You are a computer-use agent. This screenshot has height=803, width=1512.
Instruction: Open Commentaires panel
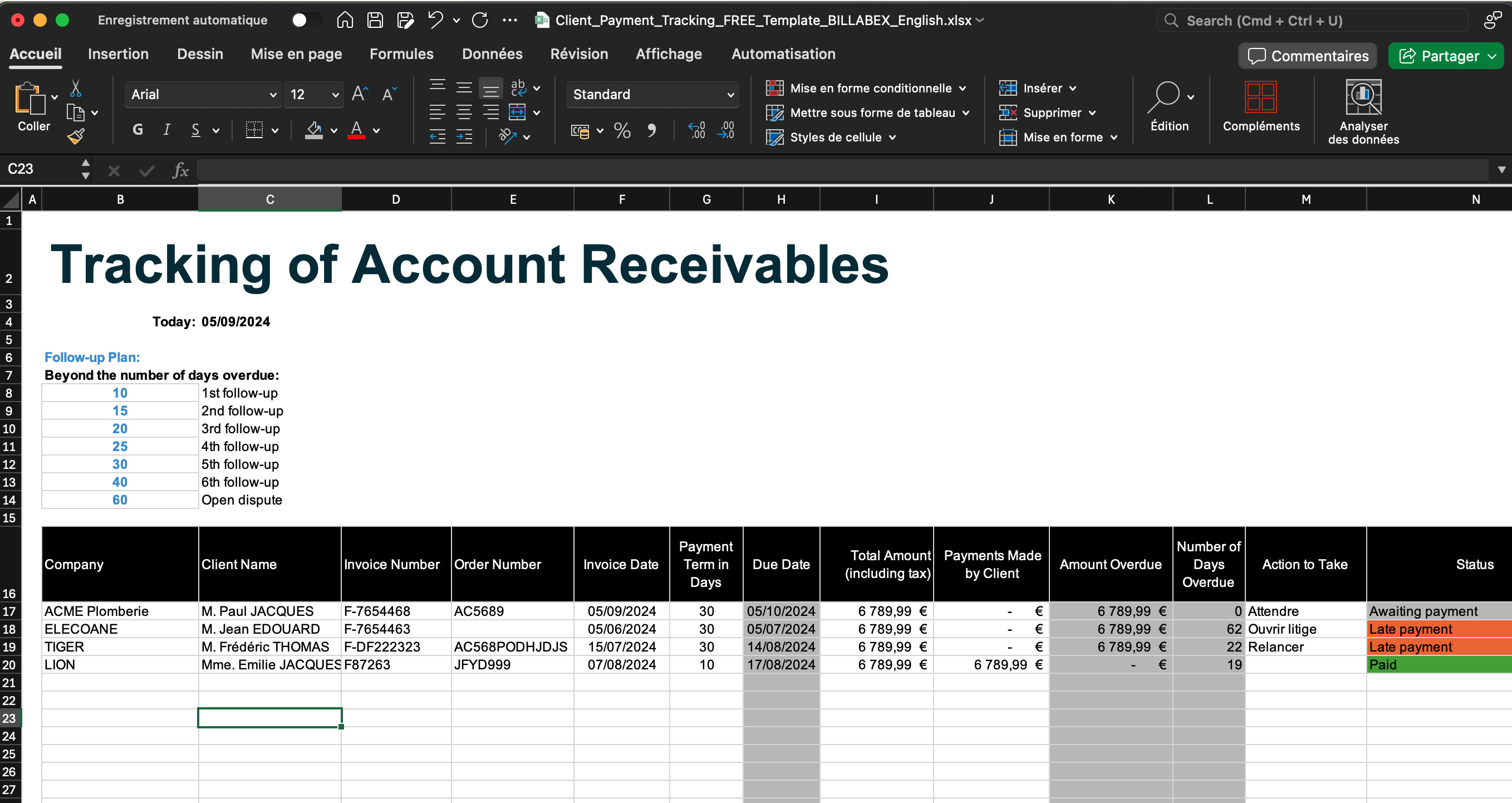pyautogui.click(x=1307, y=56)
